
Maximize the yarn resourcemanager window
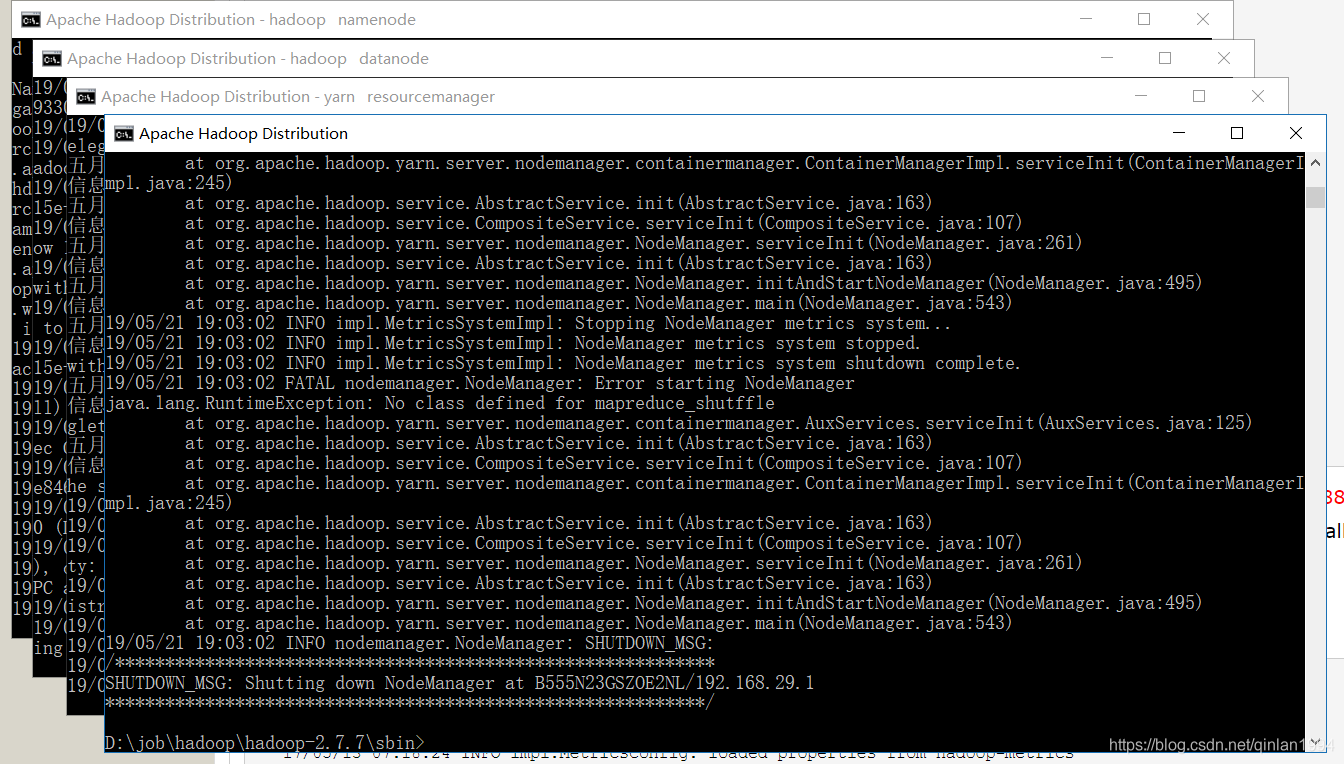1199,97
